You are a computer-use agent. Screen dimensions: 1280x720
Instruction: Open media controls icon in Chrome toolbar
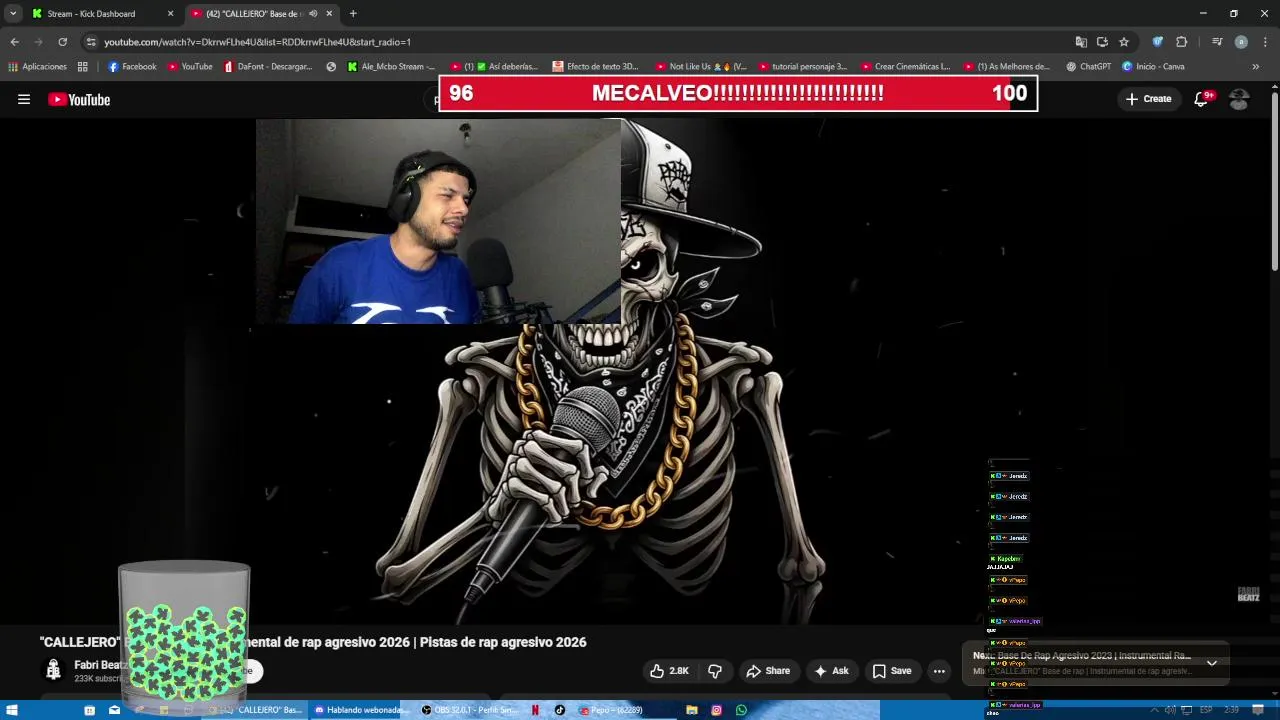click(x=1217, y=42)
